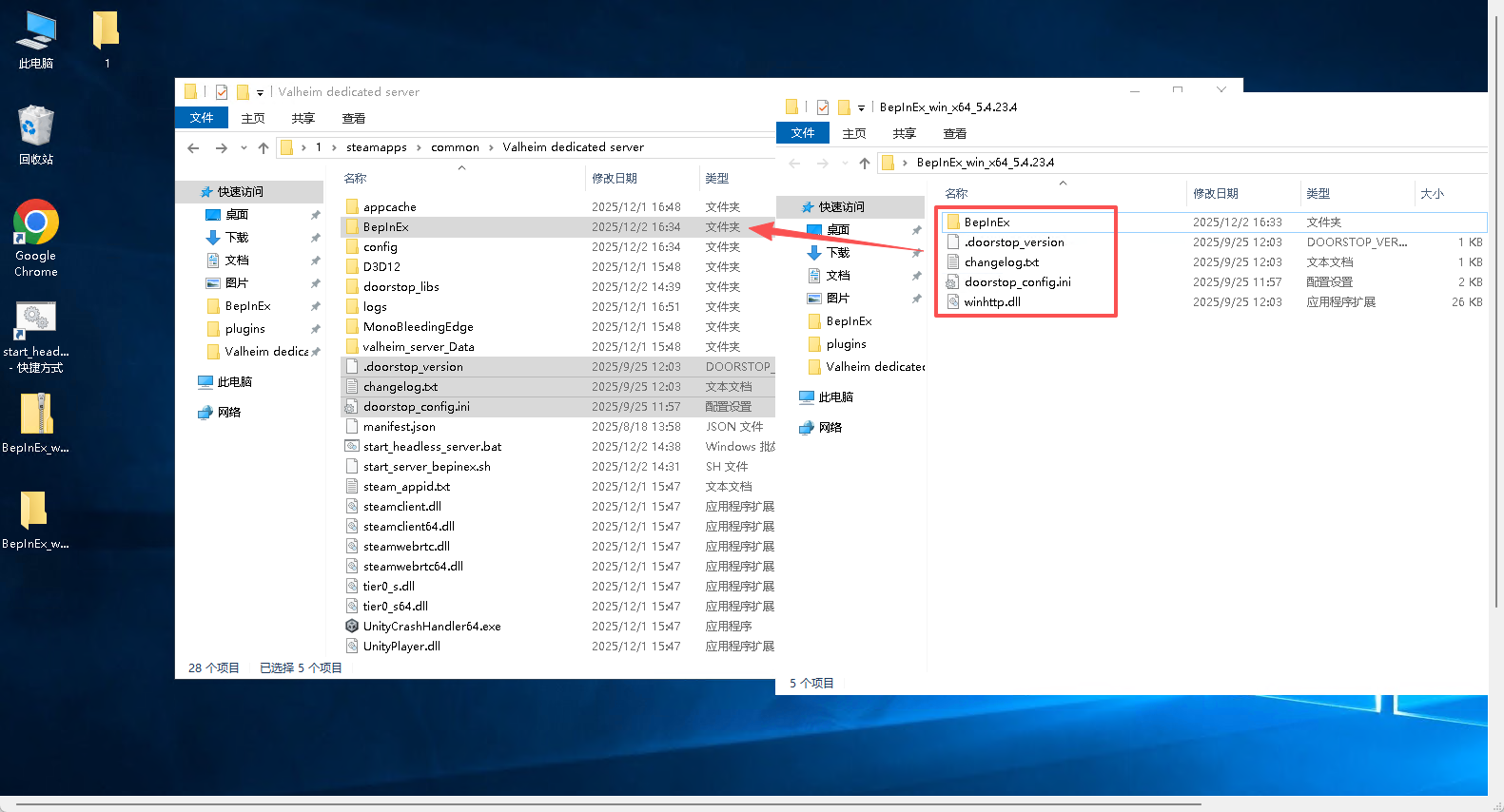Select the doorstop_libs folder
This screenshot has width=1504, height=812.
click(400, 287)
